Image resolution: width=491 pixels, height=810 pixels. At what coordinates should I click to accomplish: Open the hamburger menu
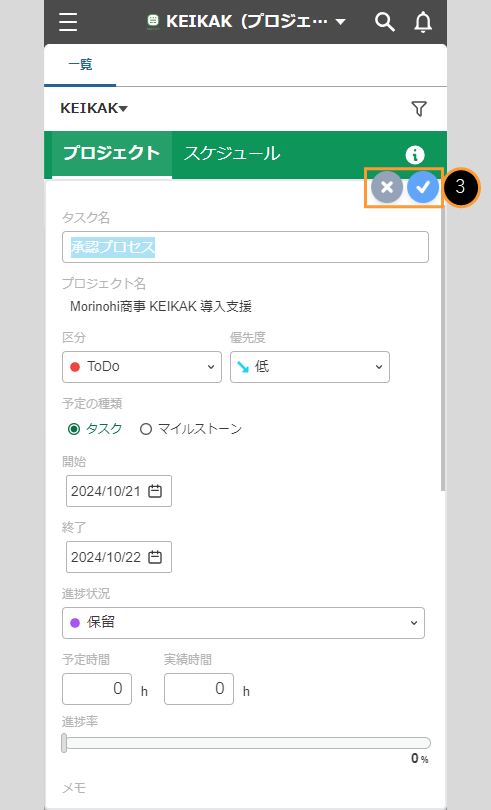(68, 22)
